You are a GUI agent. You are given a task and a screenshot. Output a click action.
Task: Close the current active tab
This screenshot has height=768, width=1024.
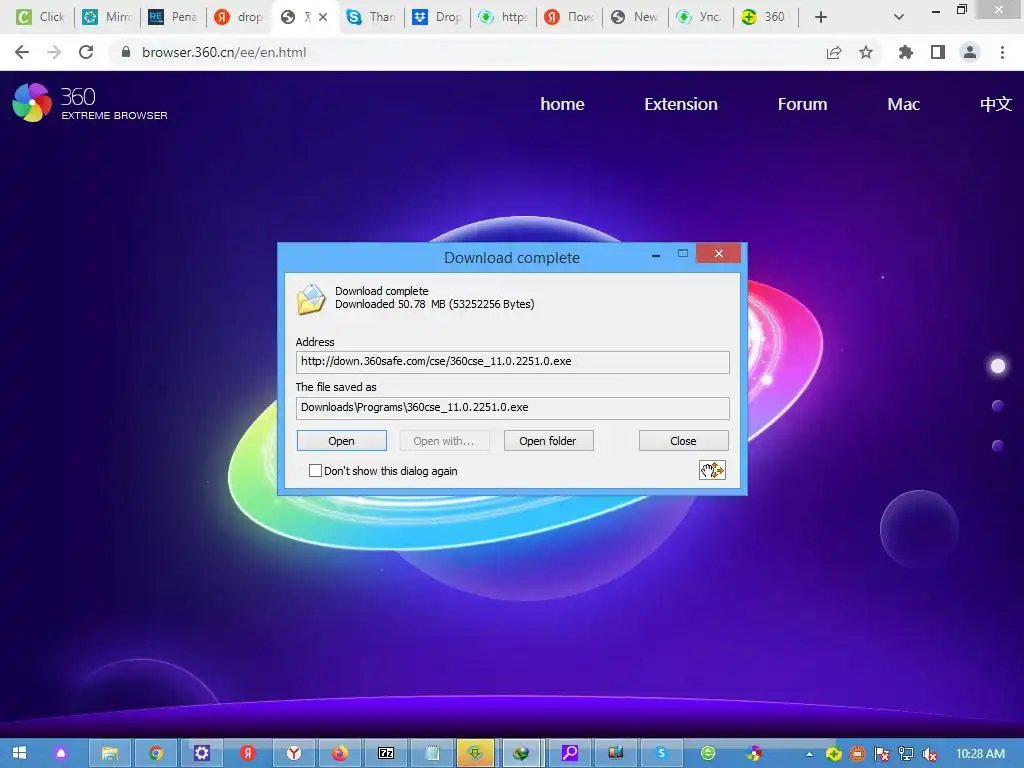[323, 17]
